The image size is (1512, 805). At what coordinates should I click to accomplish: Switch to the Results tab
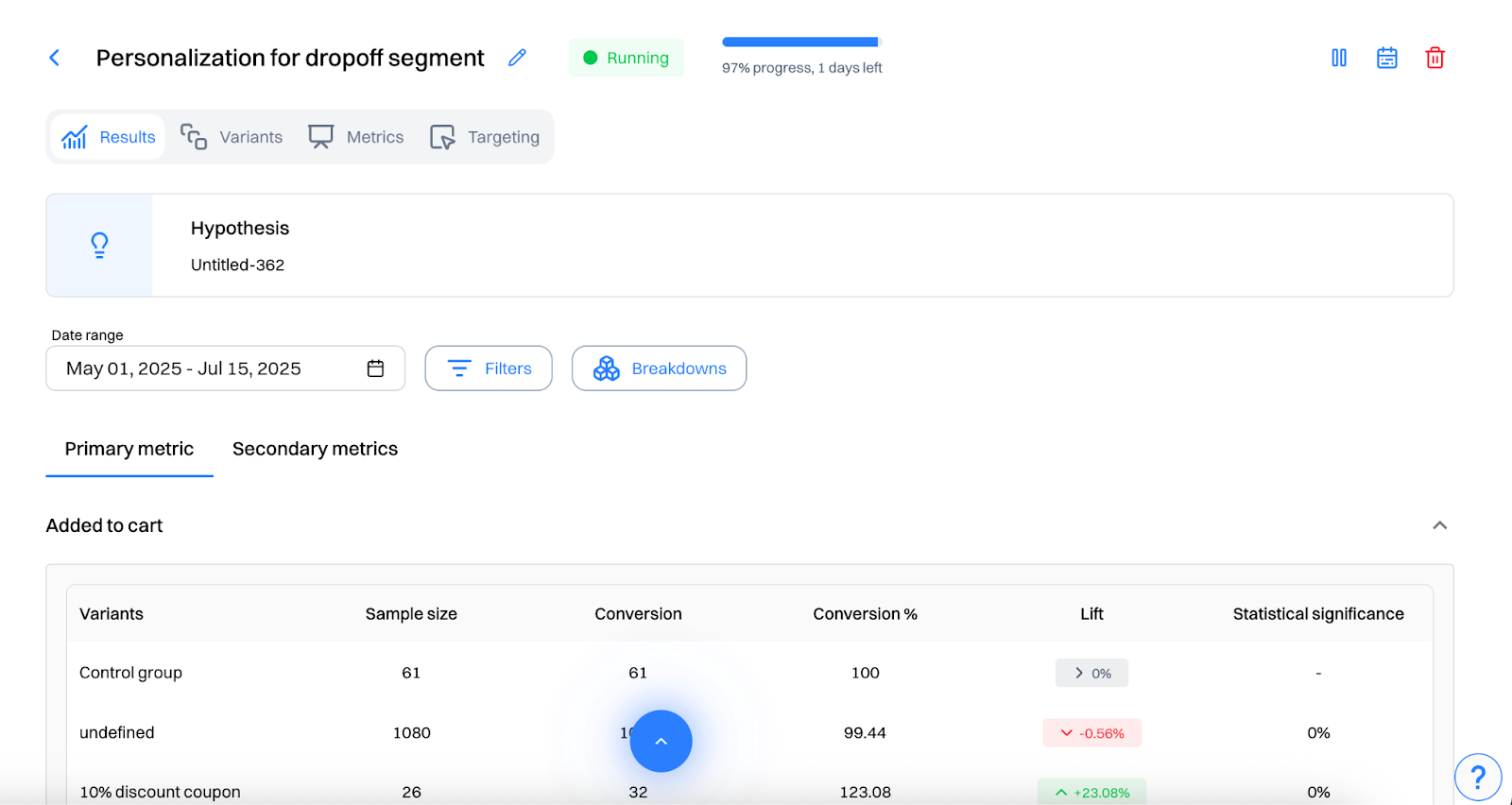point(108,137)
